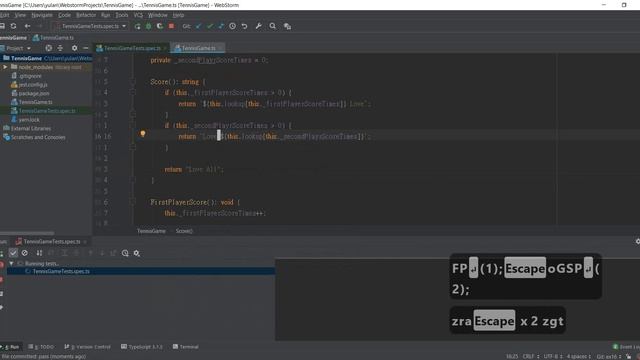The height and width of the screenshot is (360, 640).
Task: Open the CRLF line separator selector
Action: [531, 357]
